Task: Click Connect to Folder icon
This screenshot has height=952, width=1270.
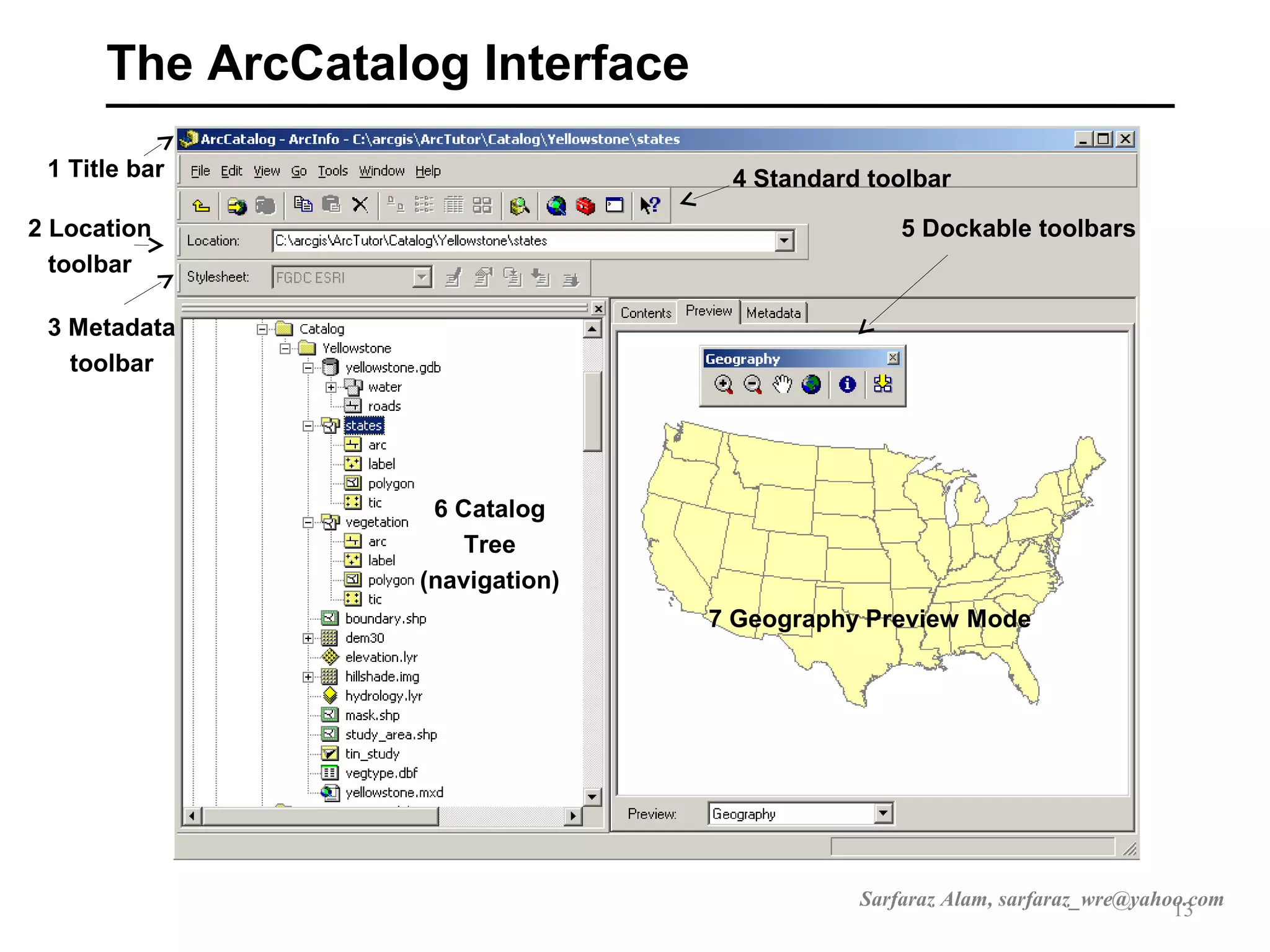Action: click(236, 206)
